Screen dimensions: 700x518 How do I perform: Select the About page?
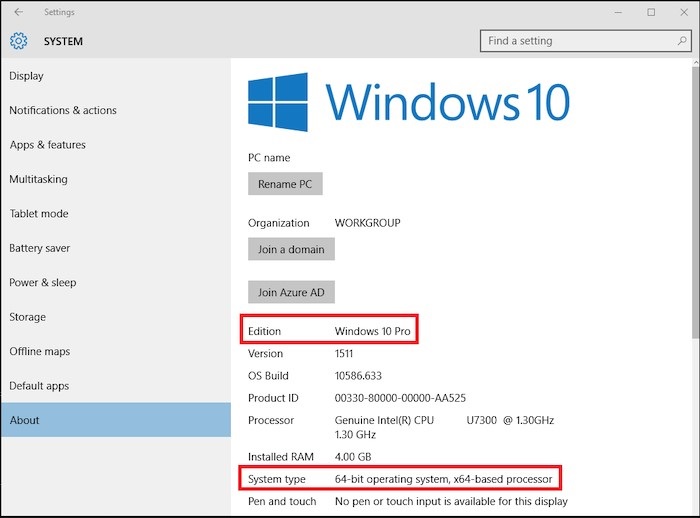[x=25, y=420]
